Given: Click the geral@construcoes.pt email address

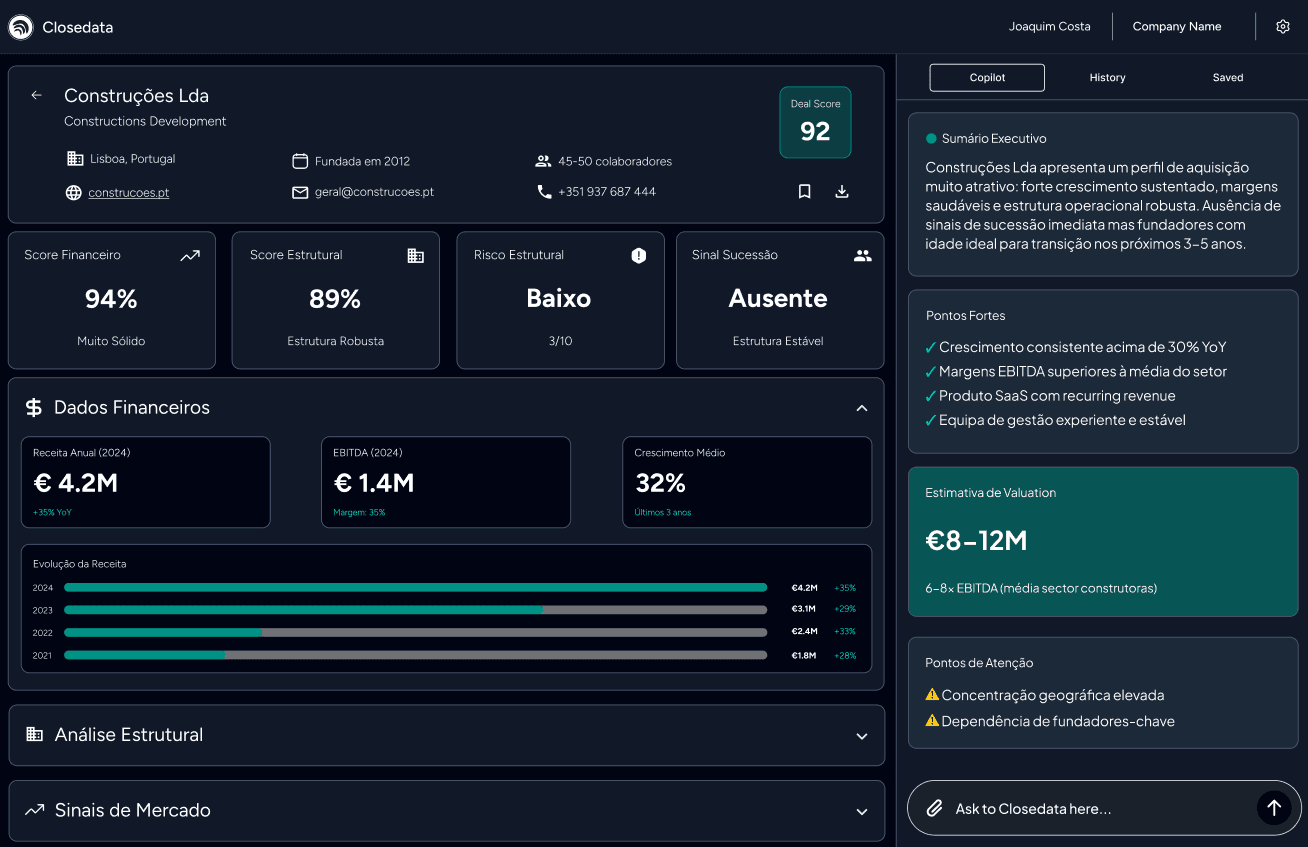Looking at the screenshot, I should point(373,192).
